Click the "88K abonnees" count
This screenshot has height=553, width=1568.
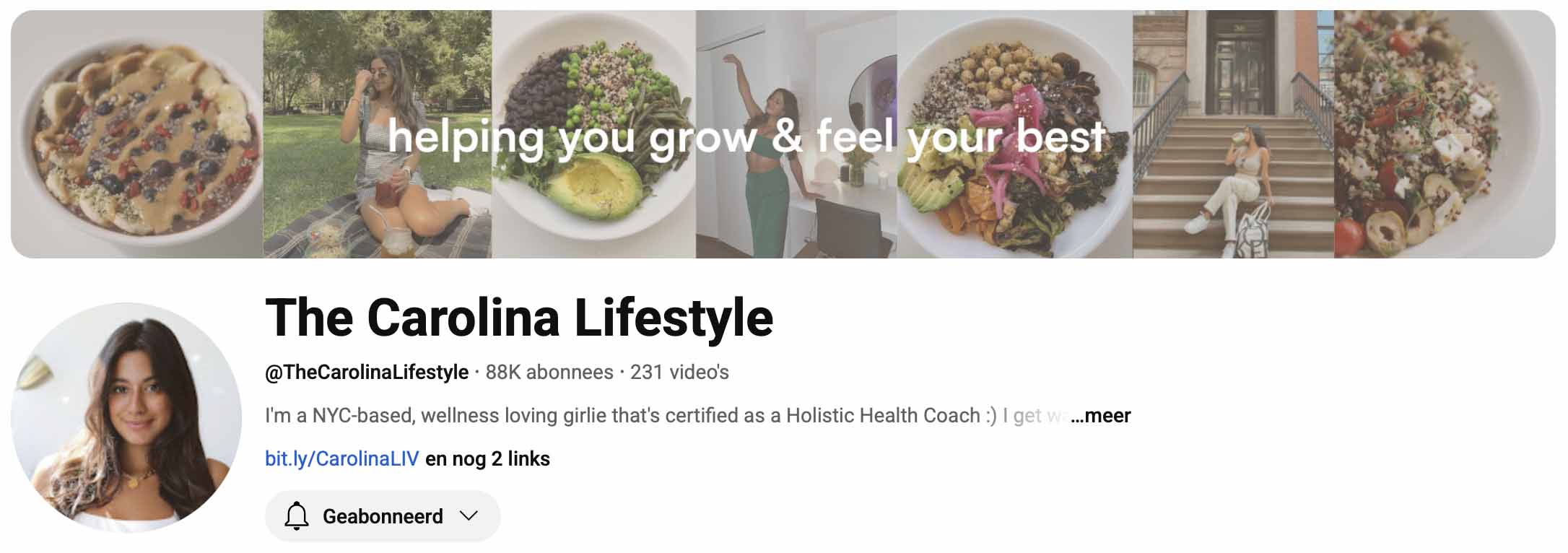tap(549, 373)
